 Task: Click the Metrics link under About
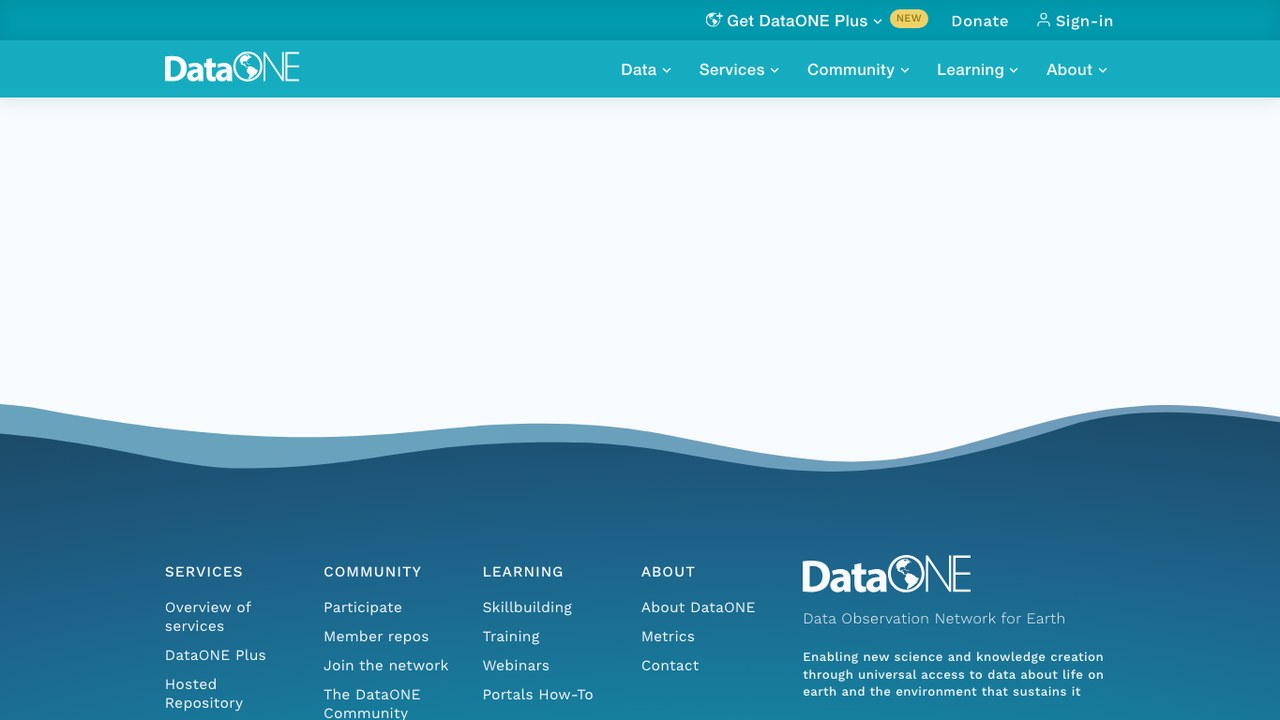click(668, 637)
